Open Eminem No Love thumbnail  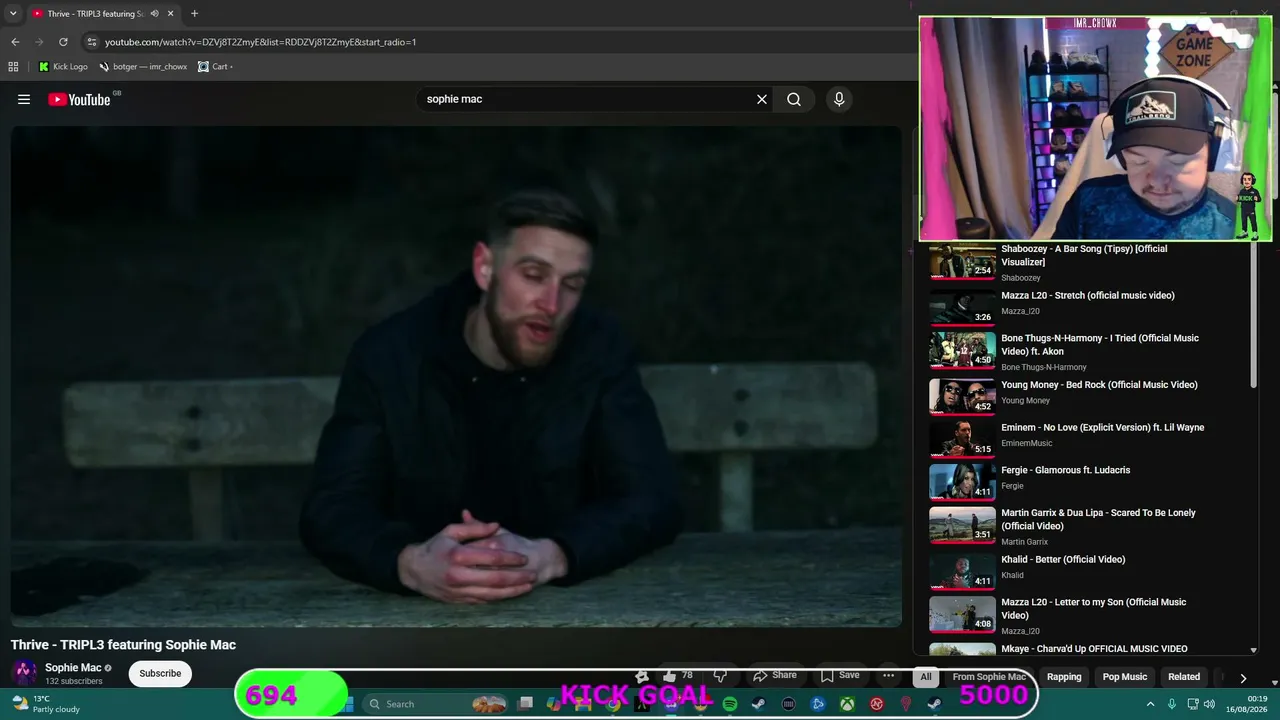coord(962,439)
